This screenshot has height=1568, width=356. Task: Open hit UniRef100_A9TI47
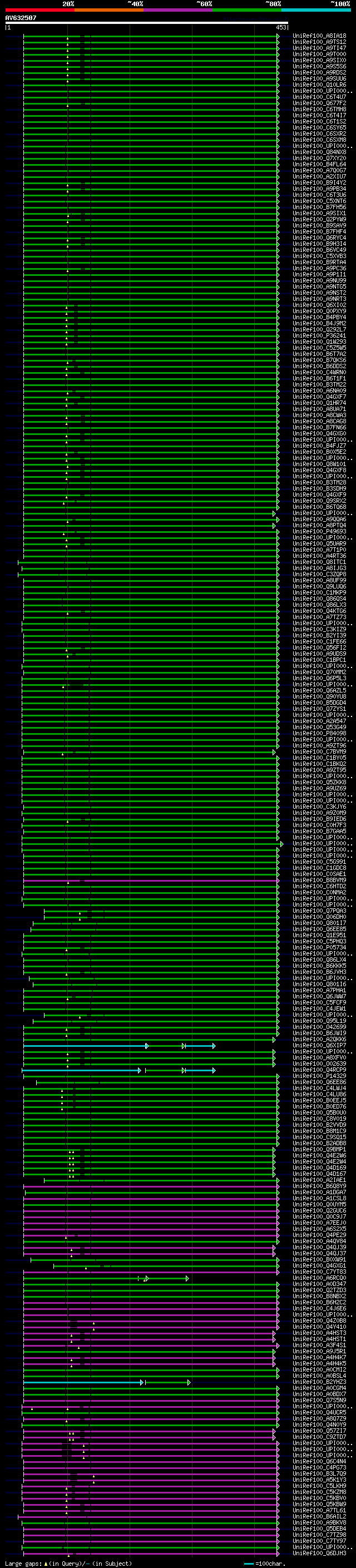point(319,48)
